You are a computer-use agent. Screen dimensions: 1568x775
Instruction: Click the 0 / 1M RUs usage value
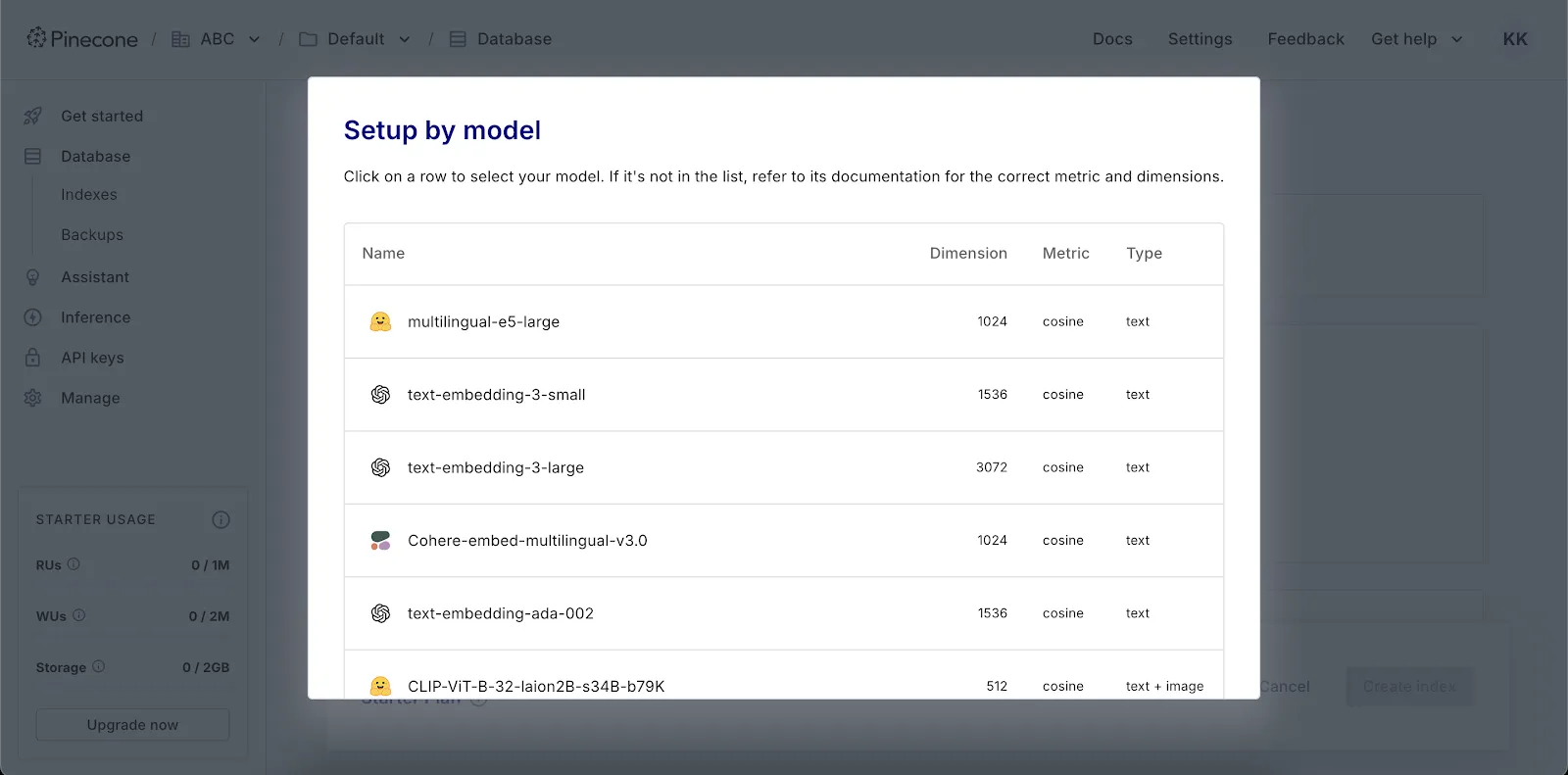click(211, 565)
